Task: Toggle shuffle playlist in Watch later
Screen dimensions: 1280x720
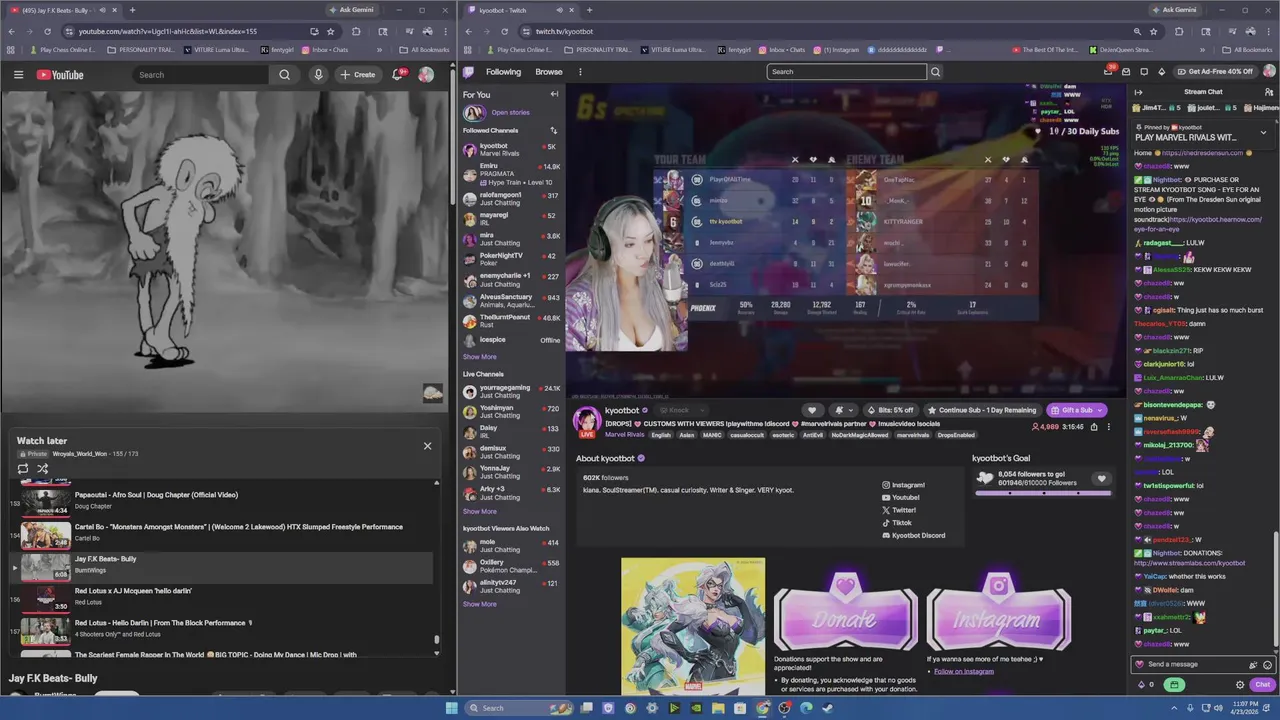Action: pos(42,468)
